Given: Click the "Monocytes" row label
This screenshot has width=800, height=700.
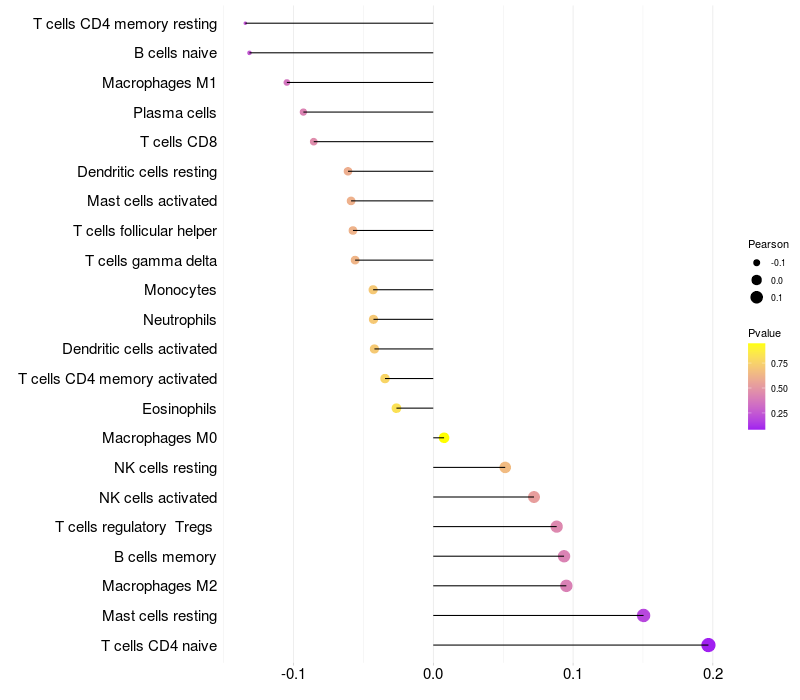Looking at the screenshot, I should (x=180, y=290).
